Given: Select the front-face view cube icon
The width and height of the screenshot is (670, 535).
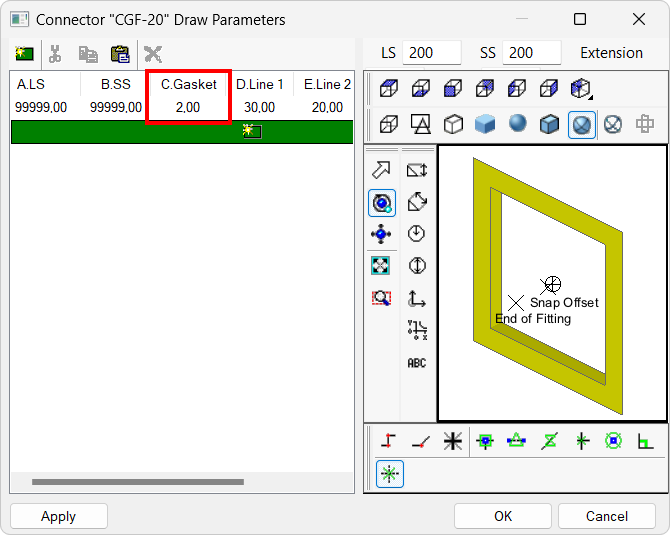Looking at the screenshot, I should pyautogui.click(x=453, y=88).
